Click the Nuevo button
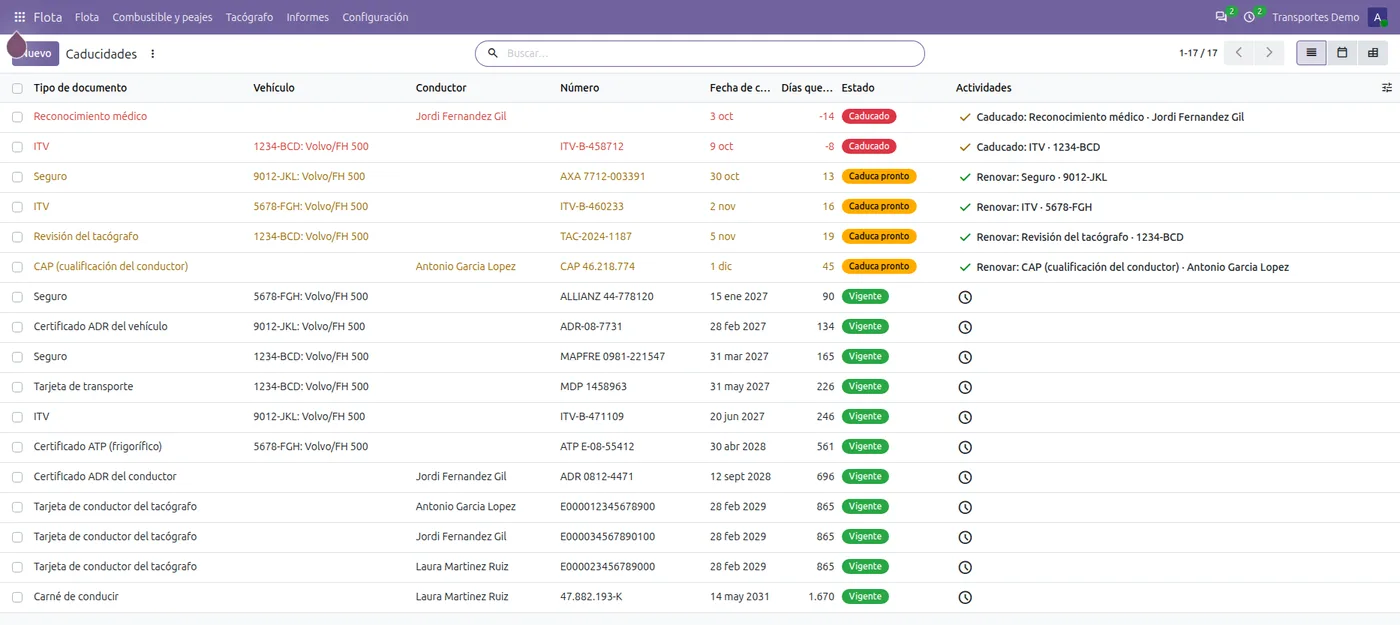This screenshot has height=625, width=1400. point(36,54)
